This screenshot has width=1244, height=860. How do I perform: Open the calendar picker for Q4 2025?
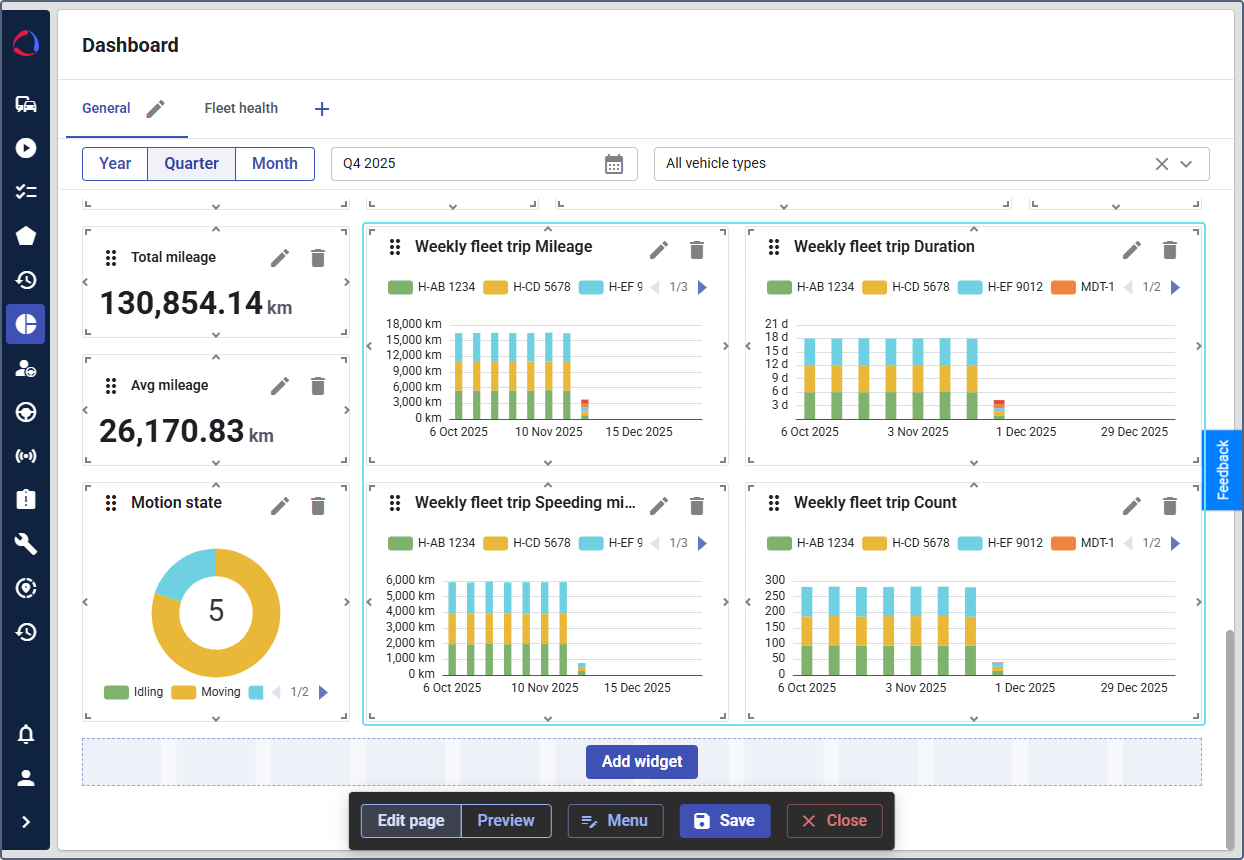[614, 164]
